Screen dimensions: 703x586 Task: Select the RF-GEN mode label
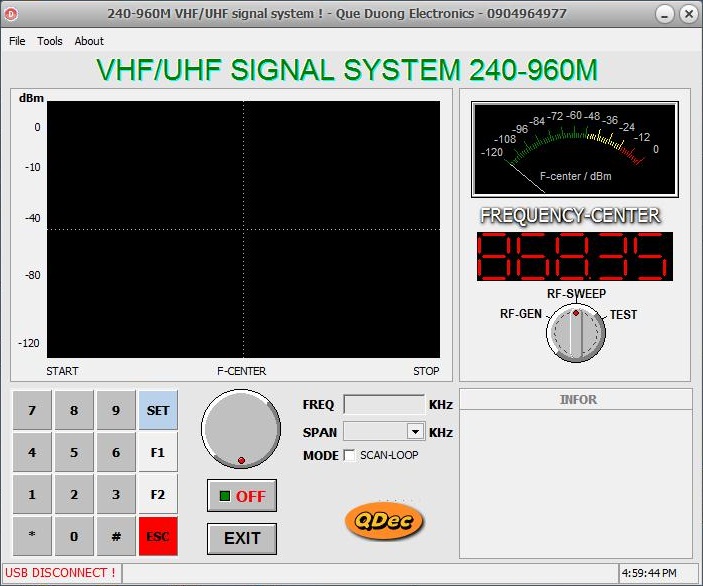click(x=521, y=314)
